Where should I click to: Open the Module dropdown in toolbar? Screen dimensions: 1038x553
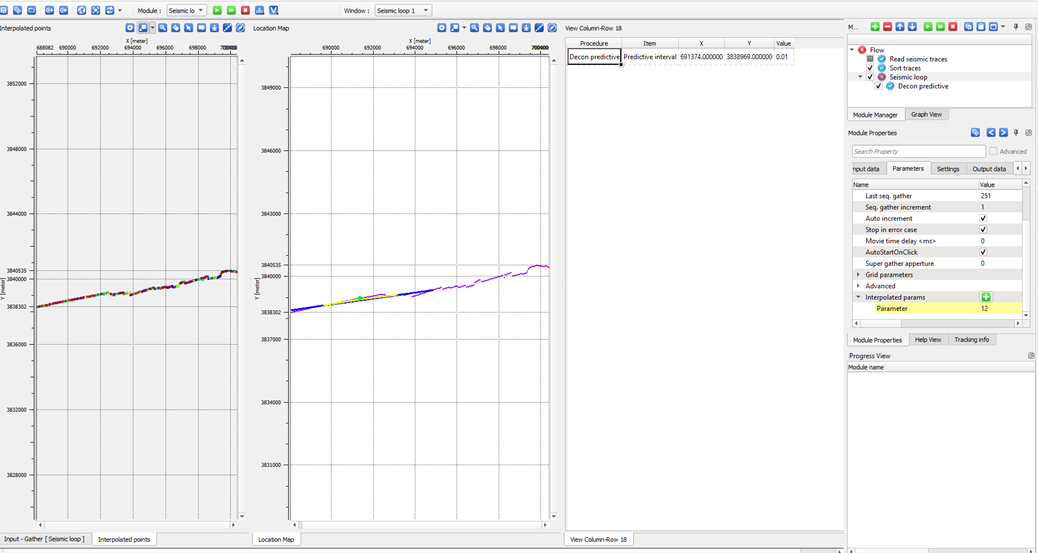pos(186,10)
